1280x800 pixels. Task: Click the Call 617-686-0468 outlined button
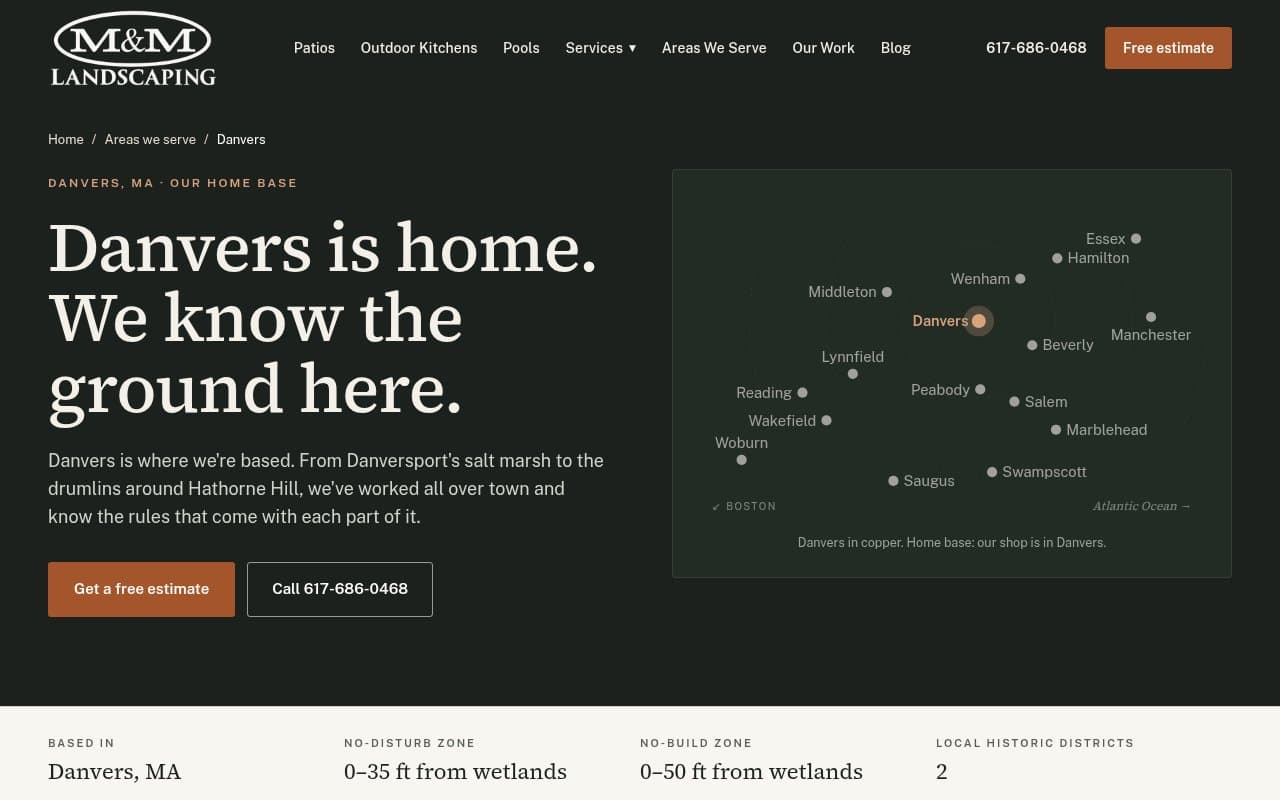coord(340,589)
